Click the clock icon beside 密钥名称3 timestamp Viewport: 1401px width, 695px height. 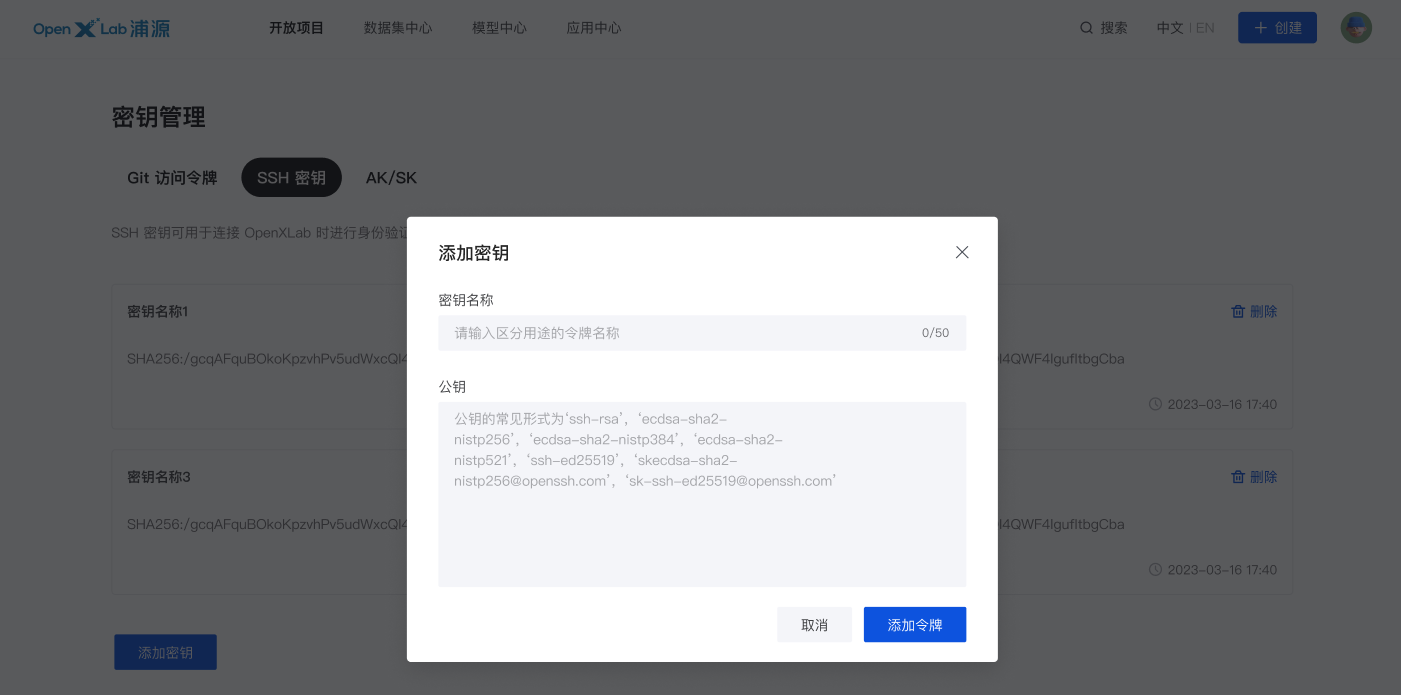click(1156, 569)
